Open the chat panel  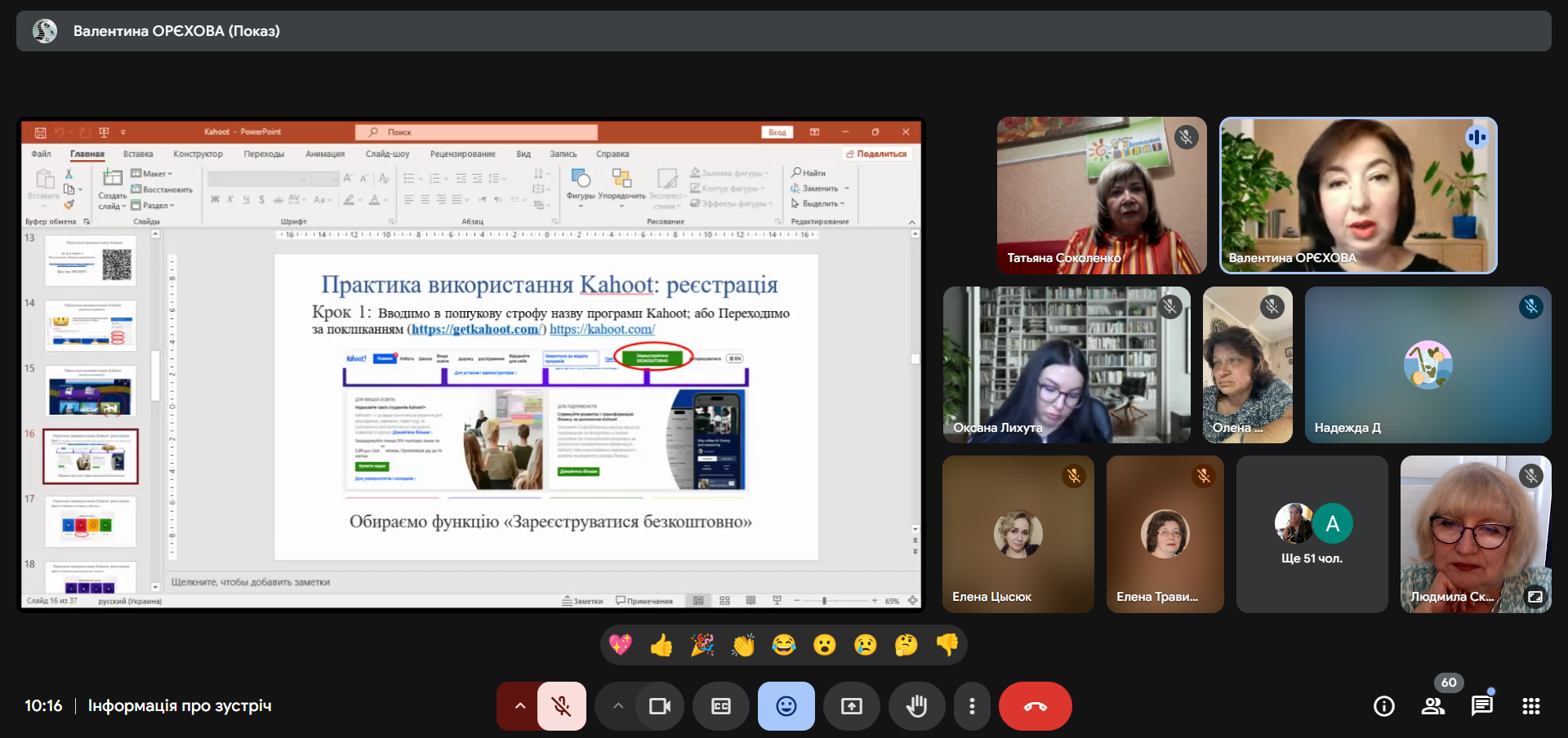click(1481, 706)
